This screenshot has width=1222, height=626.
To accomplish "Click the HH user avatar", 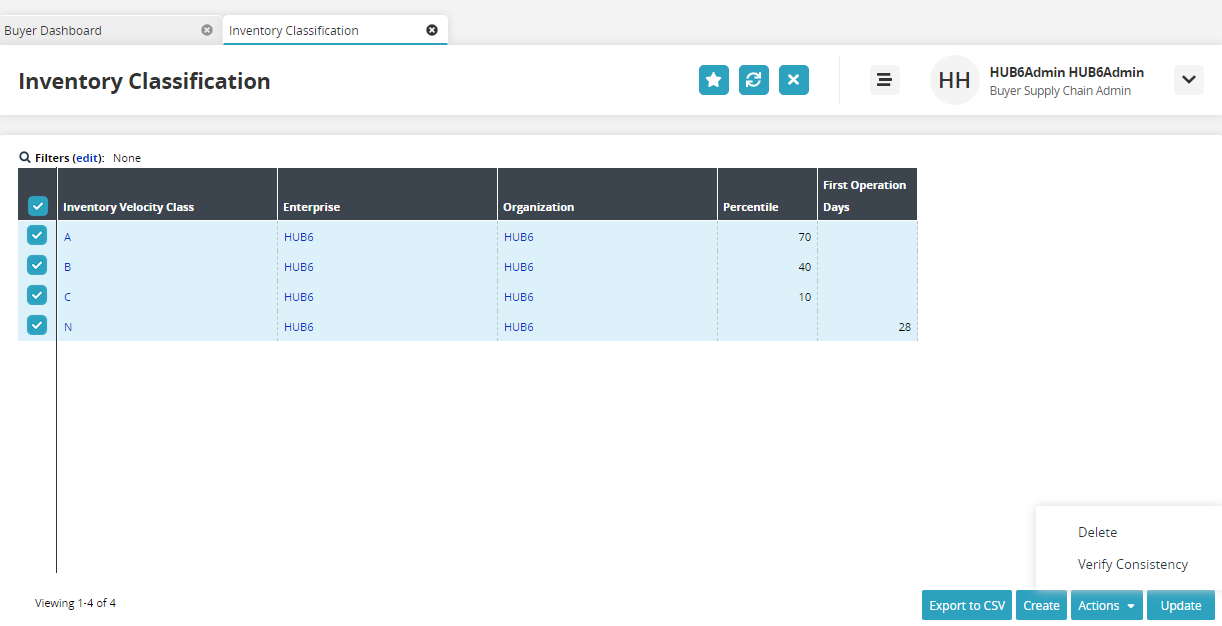I will click(954, 80).
